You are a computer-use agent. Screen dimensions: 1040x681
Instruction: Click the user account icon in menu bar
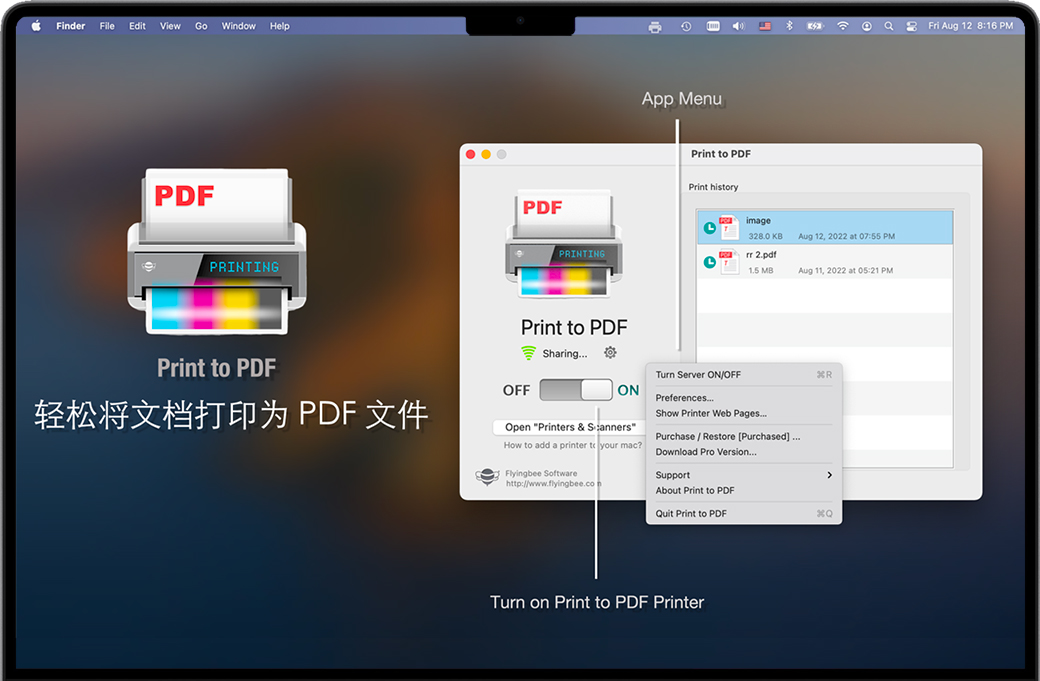pyautogui.click(x=866, y=27)
